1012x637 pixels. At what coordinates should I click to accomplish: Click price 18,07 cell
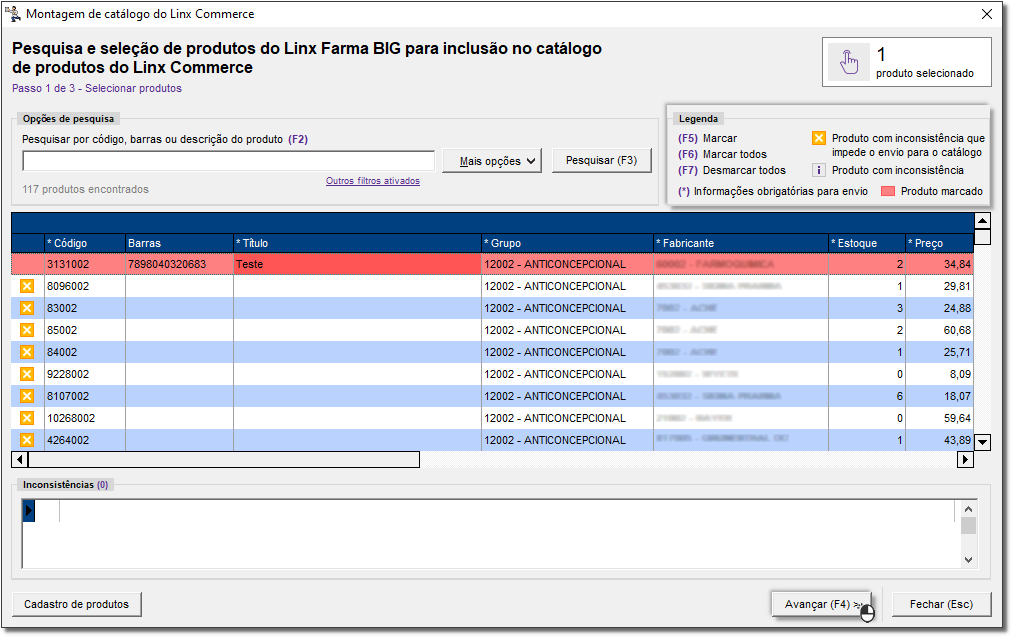[x=940, y=396]
